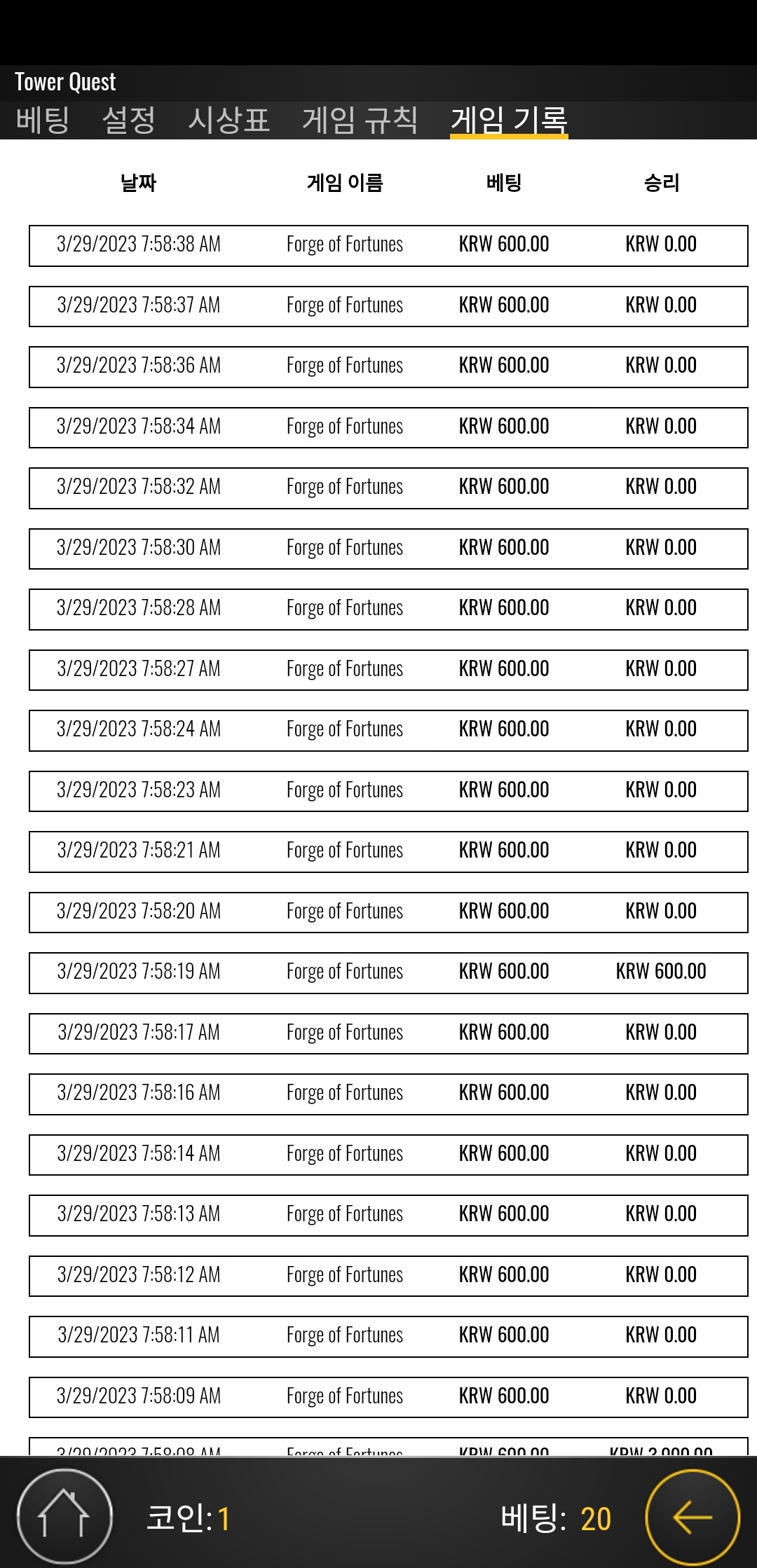
Task: Switch to the 설정 tab
Action: click(129, 120)
